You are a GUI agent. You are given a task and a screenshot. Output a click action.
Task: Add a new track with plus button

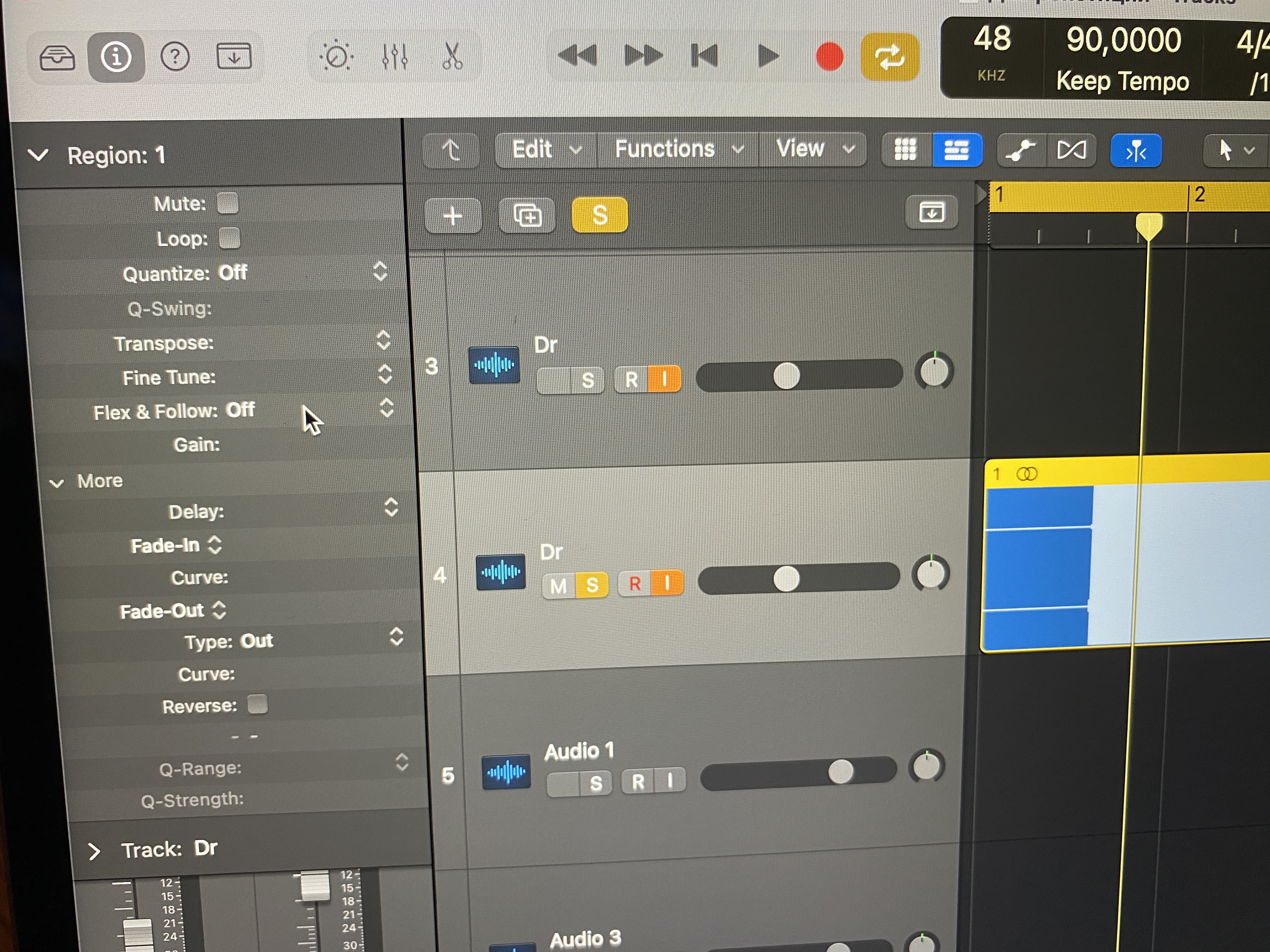453,216
